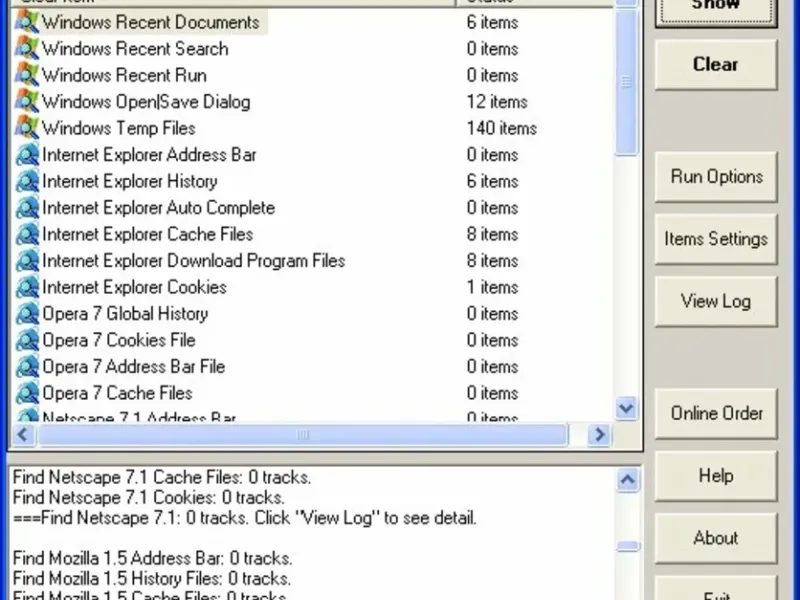
Task: Click the log pane scrollbar thumb
Action: click(628, 546)
